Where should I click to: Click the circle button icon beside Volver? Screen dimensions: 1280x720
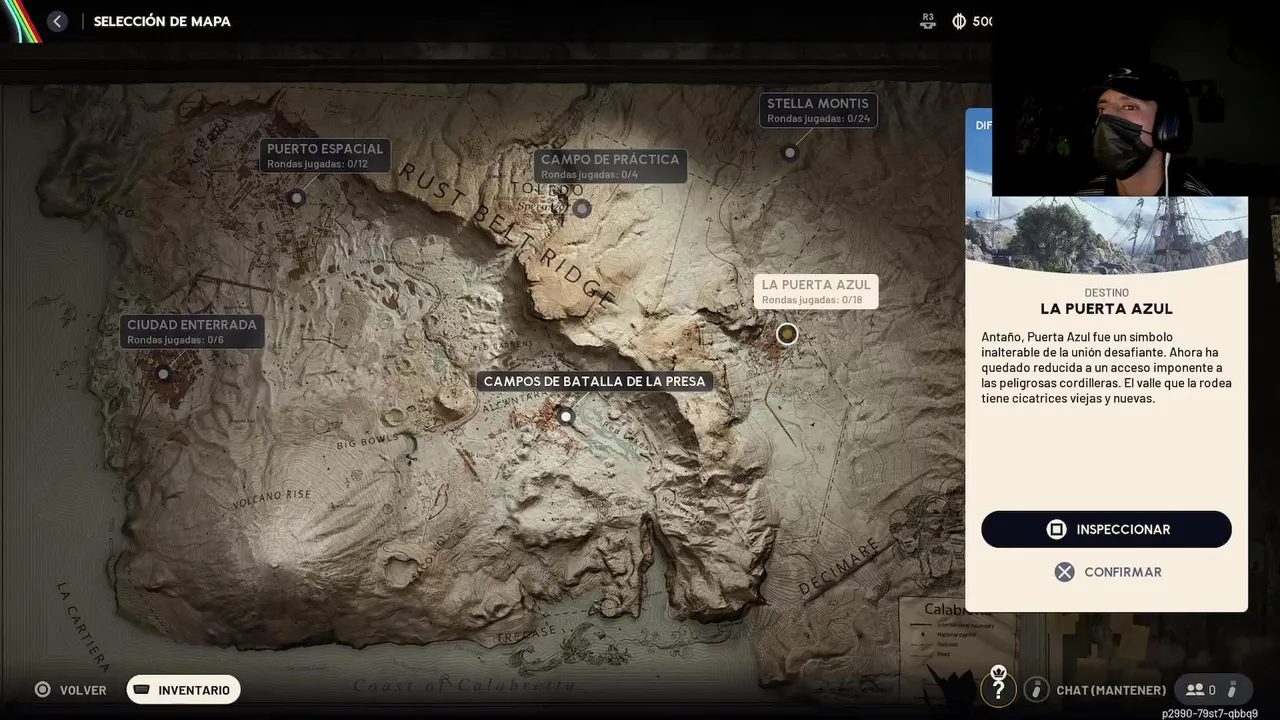[x=42, y=690]
